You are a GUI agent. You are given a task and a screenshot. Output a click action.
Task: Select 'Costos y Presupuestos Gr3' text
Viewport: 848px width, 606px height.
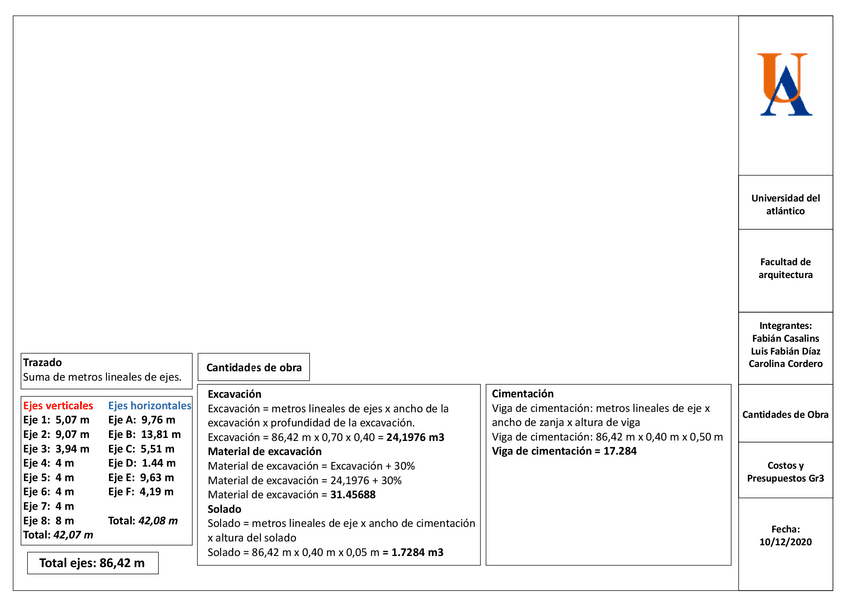pyautogui.click(x=785, y=472)
